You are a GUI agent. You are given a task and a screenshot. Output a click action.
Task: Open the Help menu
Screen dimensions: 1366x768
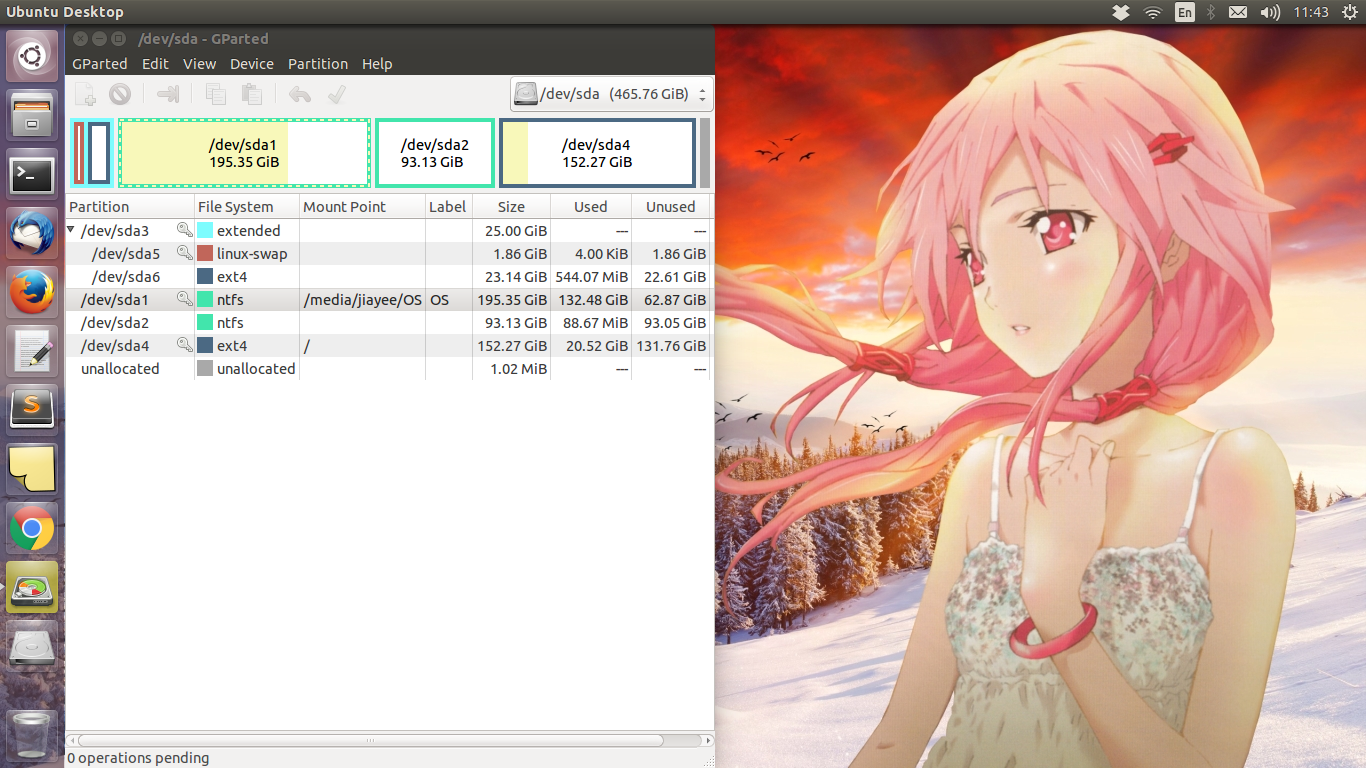click(x=377, y=63)
